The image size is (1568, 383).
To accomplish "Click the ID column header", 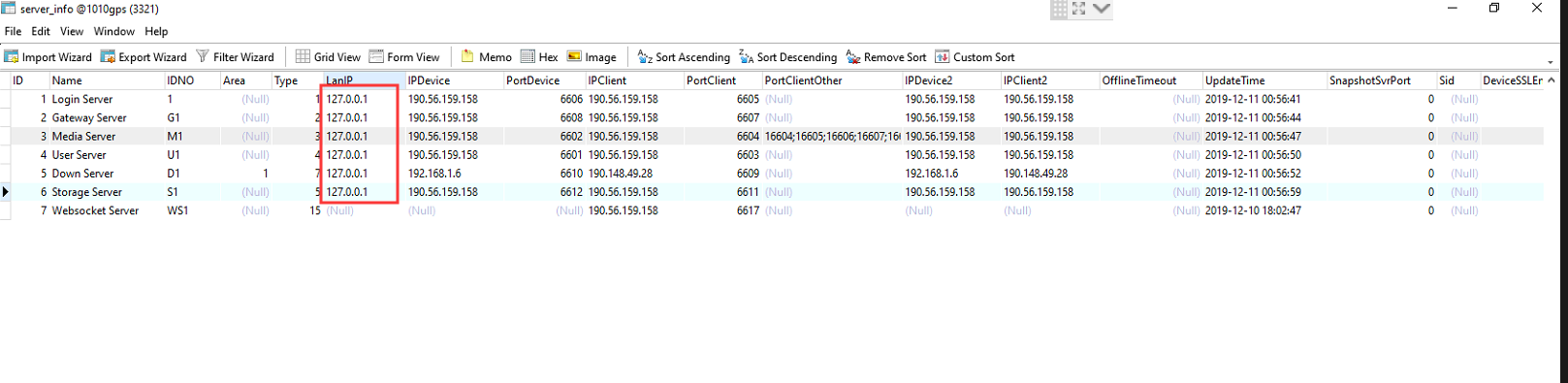I will click(29, 80).
